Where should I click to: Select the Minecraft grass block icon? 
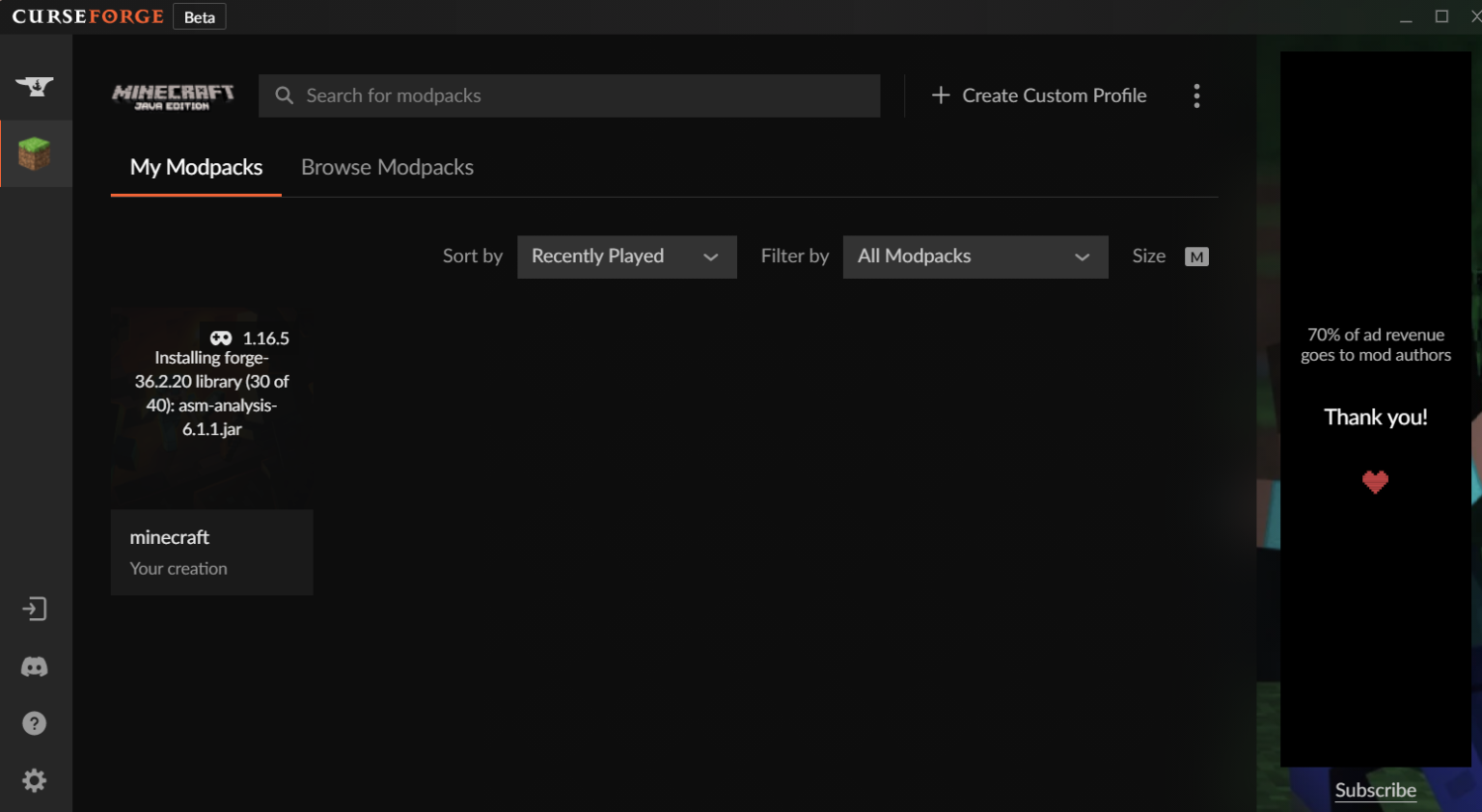35,153
